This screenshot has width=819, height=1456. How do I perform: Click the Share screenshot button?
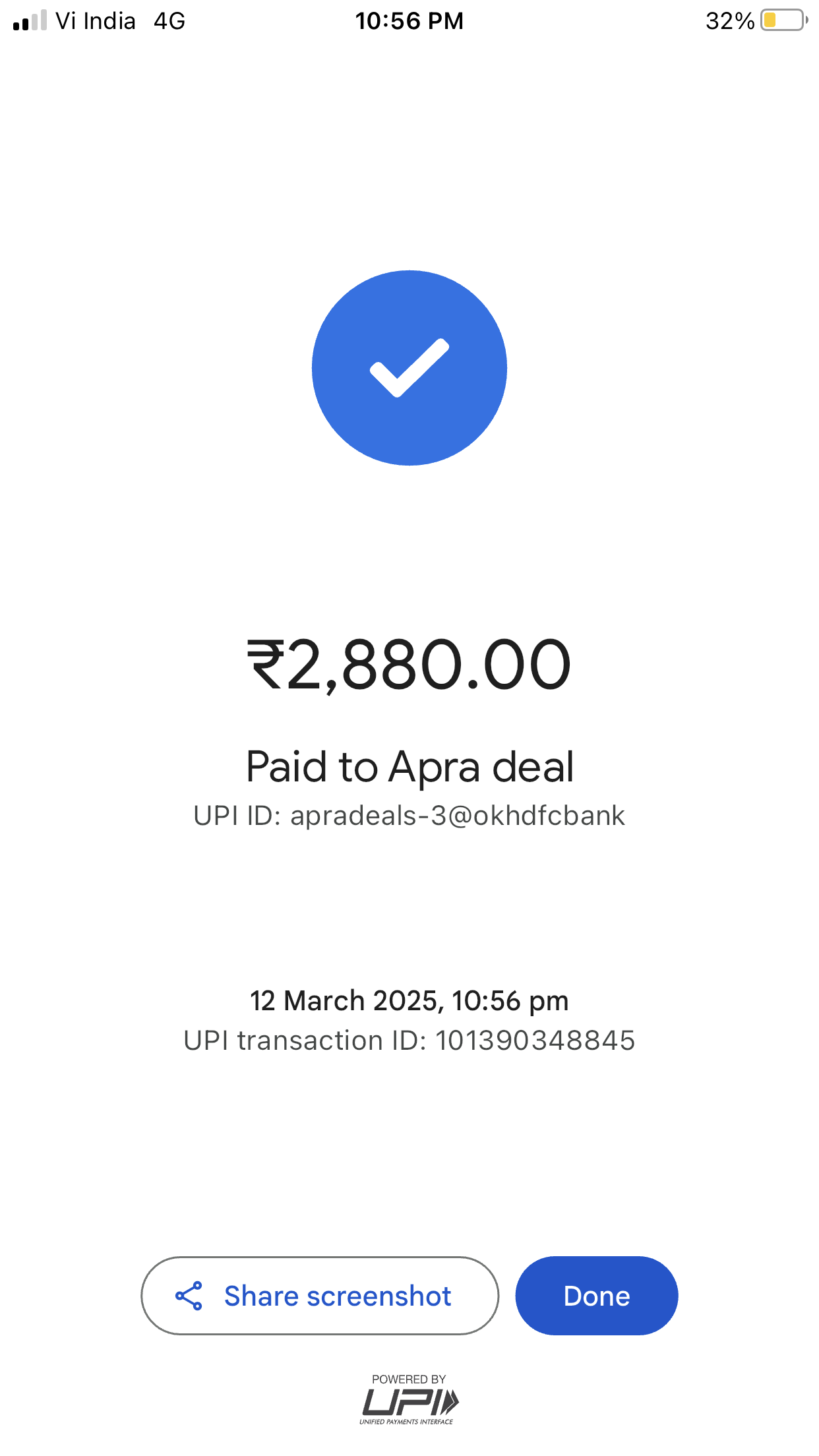[320, 1296]
